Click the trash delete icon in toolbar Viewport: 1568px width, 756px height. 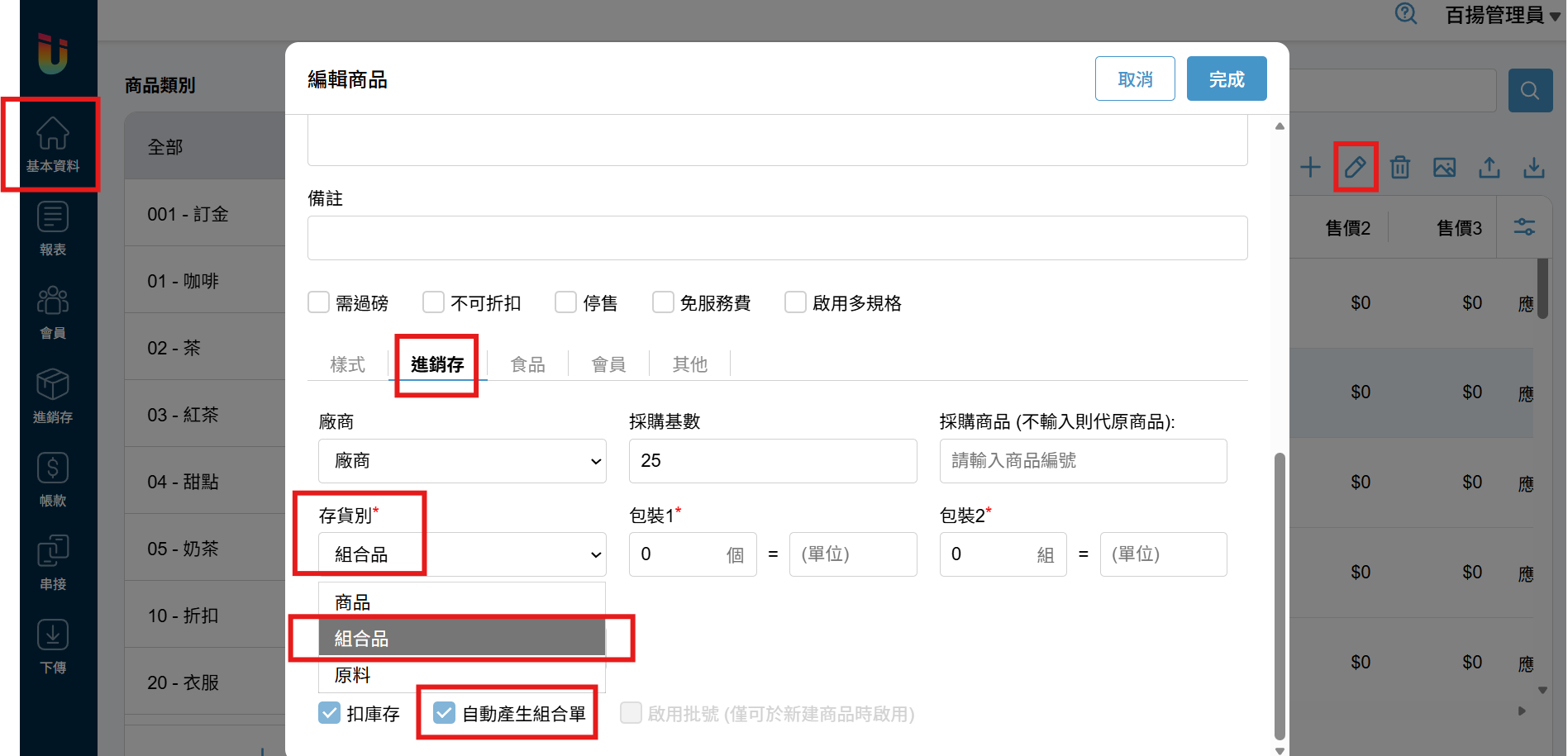point(1399,168)
